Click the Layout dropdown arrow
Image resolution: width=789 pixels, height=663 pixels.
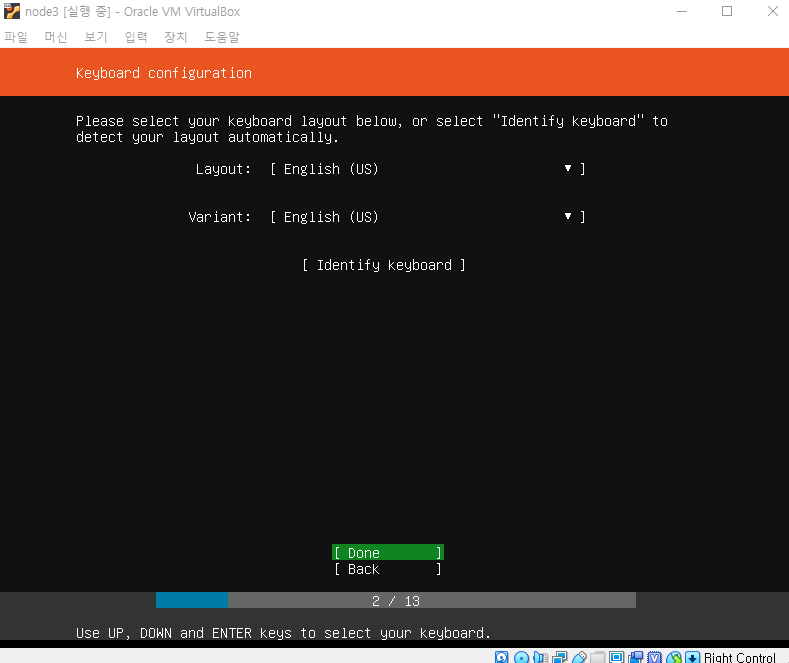coord(568,169)
